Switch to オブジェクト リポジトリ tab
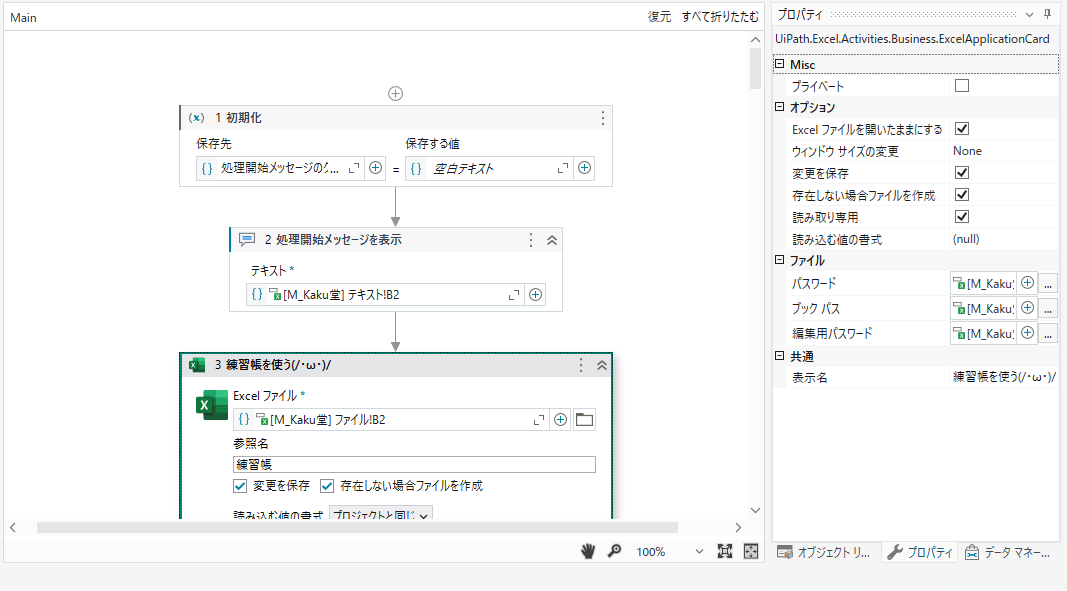 824,552
